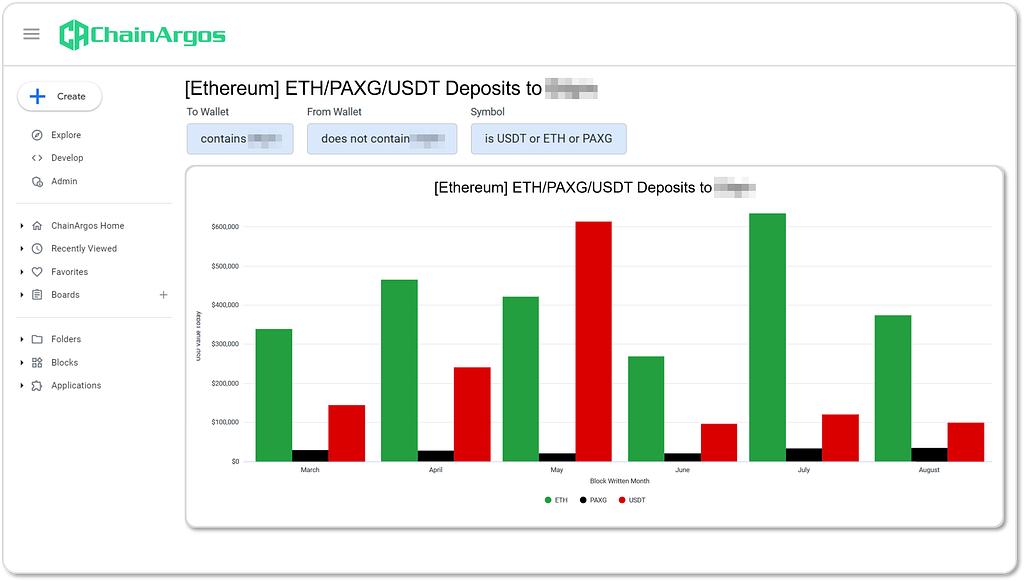Click the 'To Wallet' filter label
The image size is (1024, 581).
pyautogui.click(x=208, y=112)
